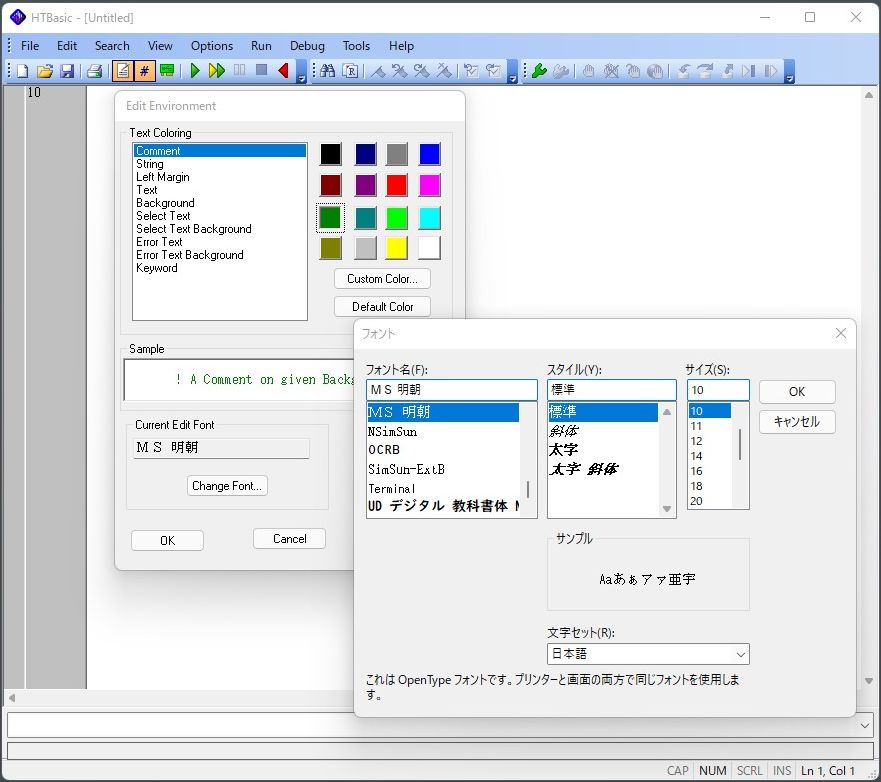Click the Print toolbar icon
881x782 pixels.
coord(94,71)
